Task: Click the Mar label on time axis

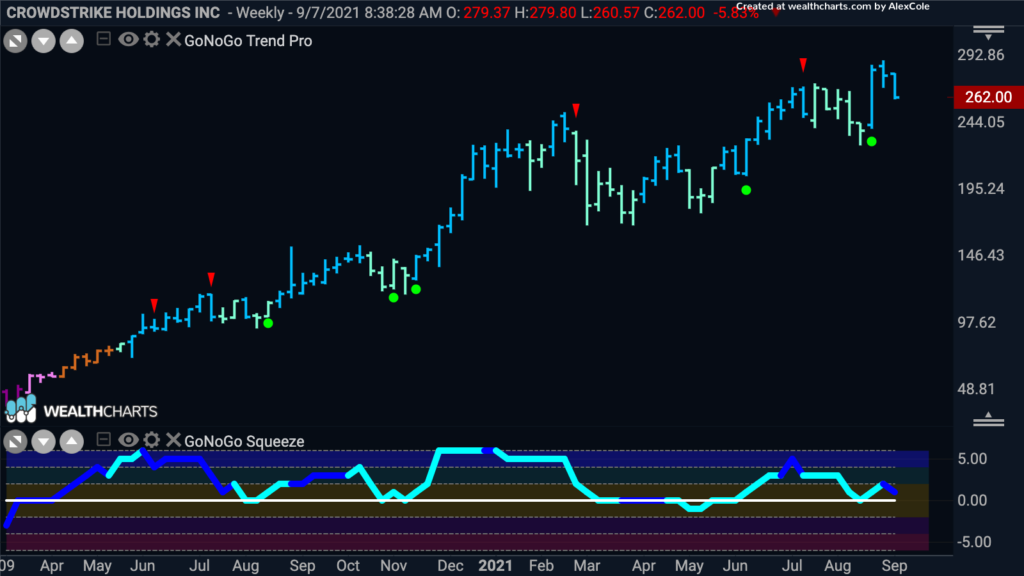Action: (586, 566)
